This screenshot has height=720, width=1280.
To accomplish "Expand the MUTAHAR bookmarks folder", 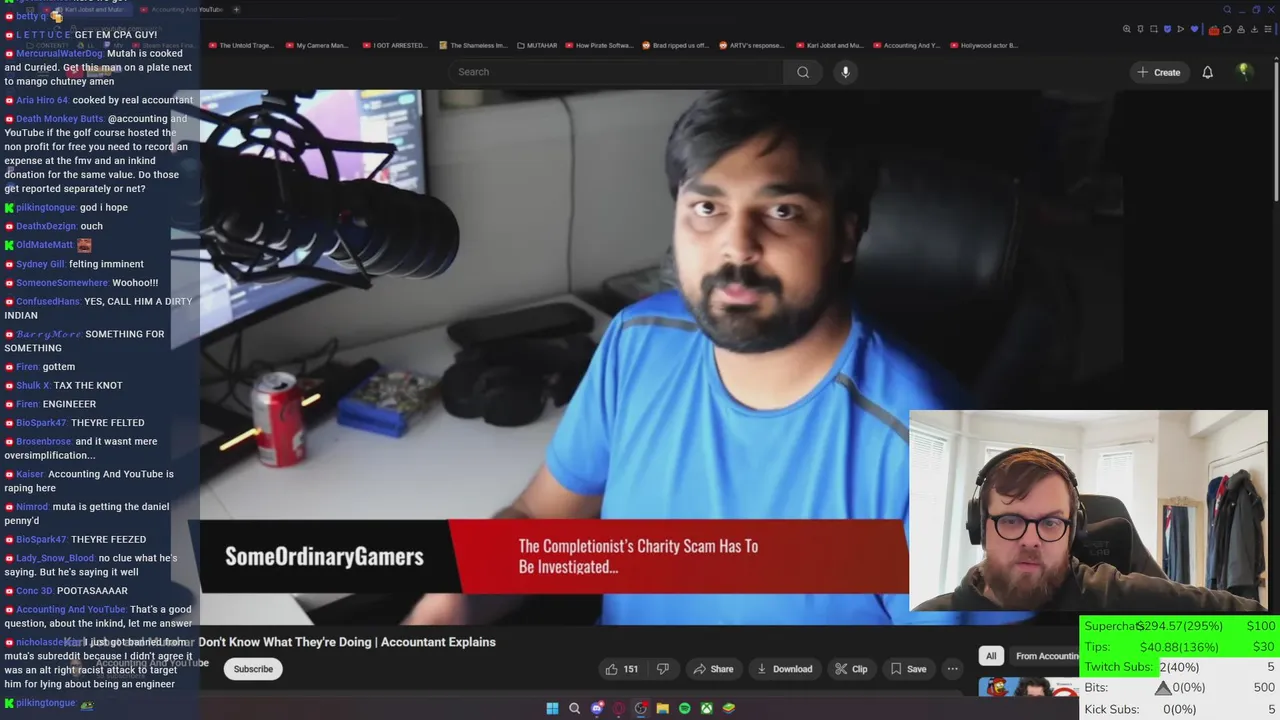I will pos(537,45).
